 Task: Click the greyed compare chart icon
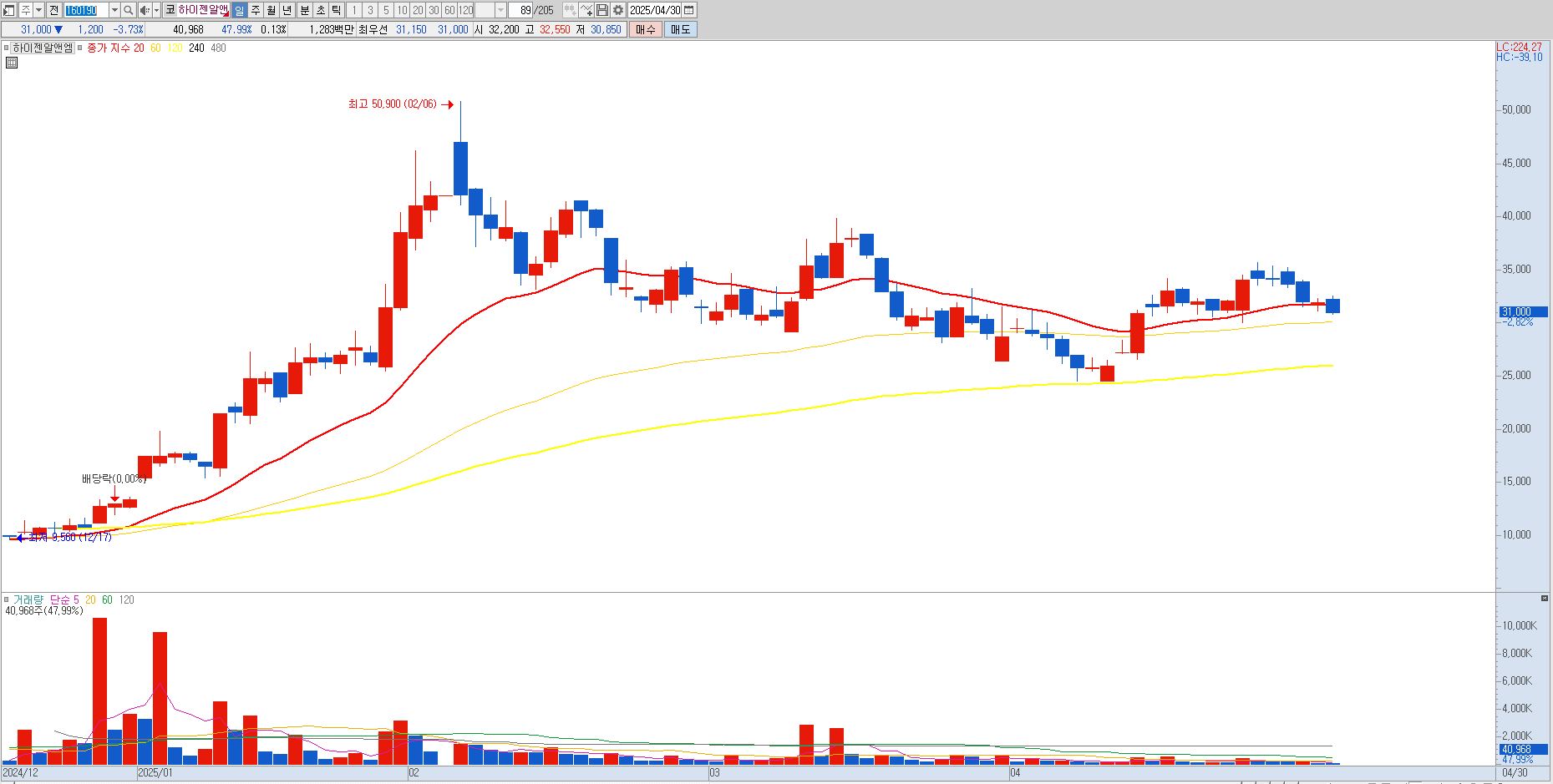(570, 10)
